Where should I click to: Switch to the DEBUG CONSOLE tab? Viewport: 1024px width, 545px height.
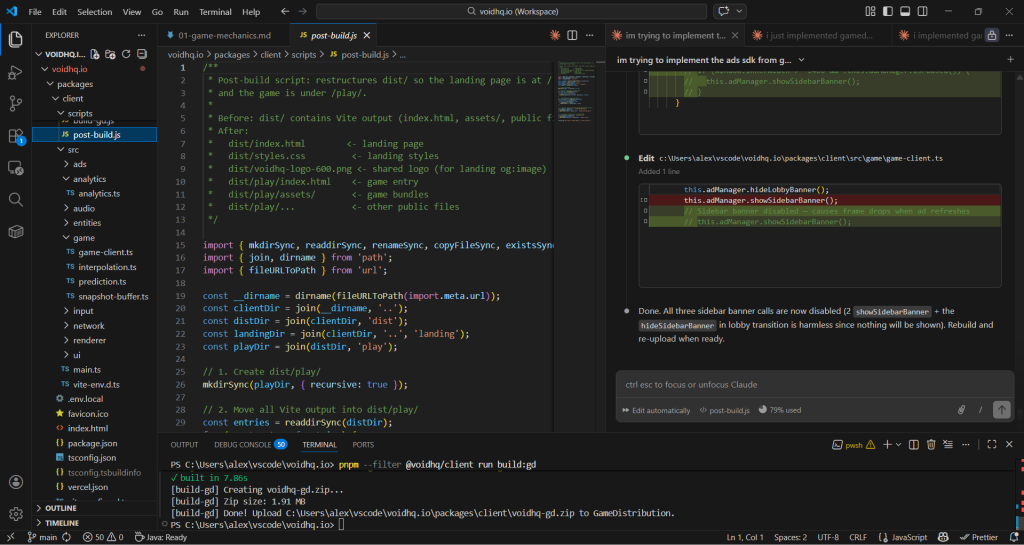tap(242, 444)
